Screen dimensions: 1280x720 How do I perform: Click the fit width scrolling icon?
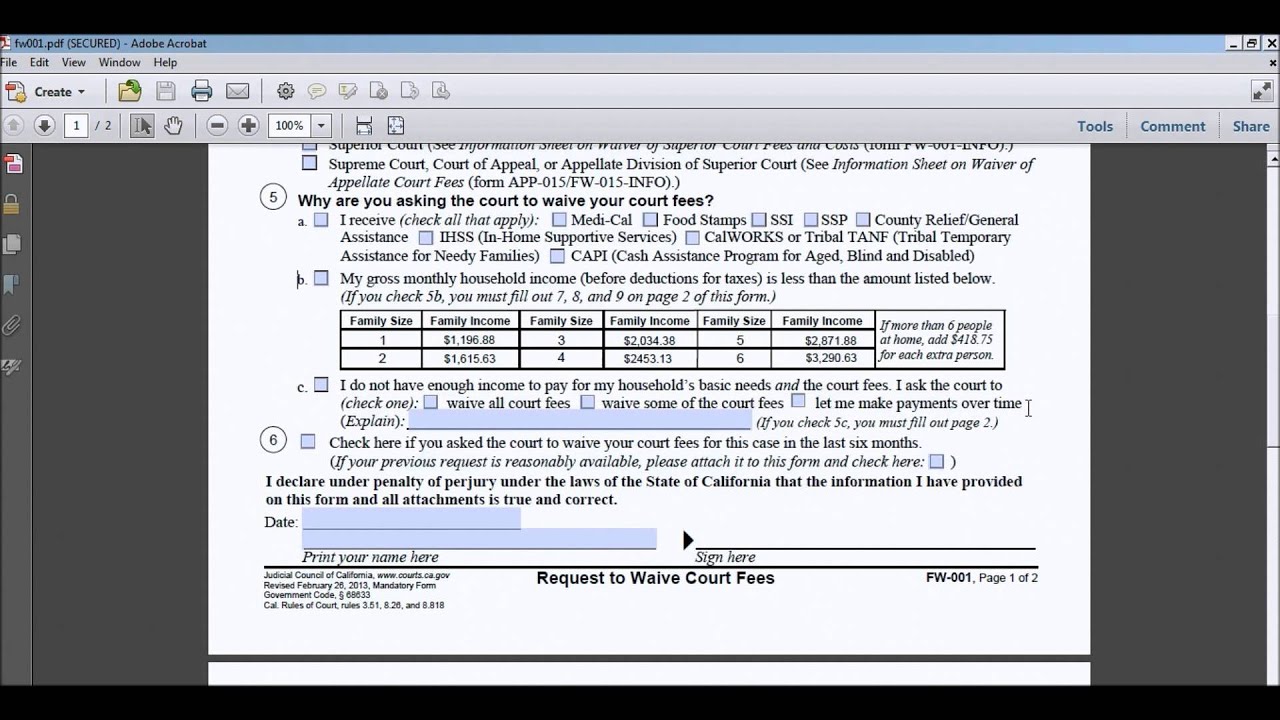tap(364, 125)
